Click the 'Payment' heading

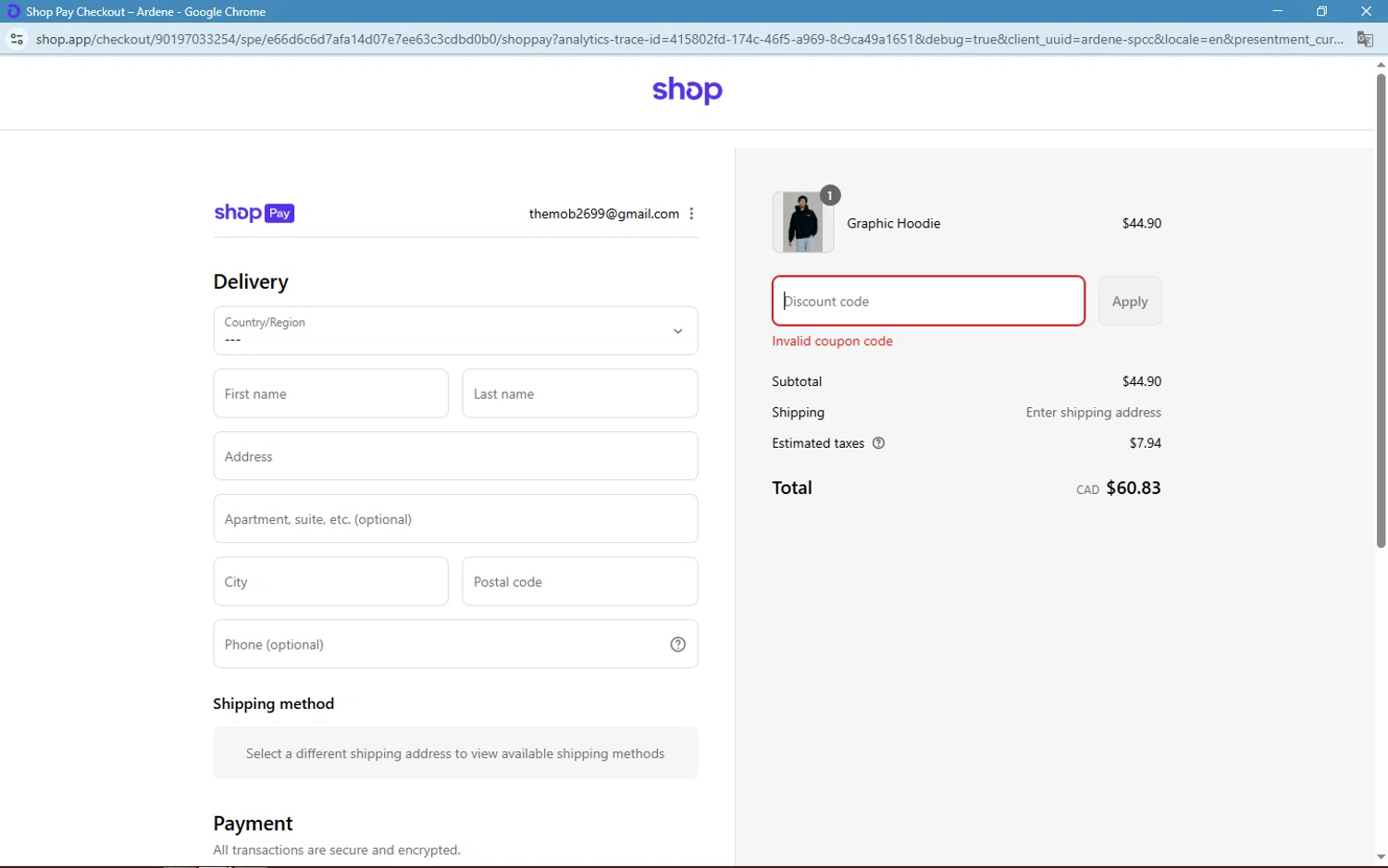(x=253, y=824)
